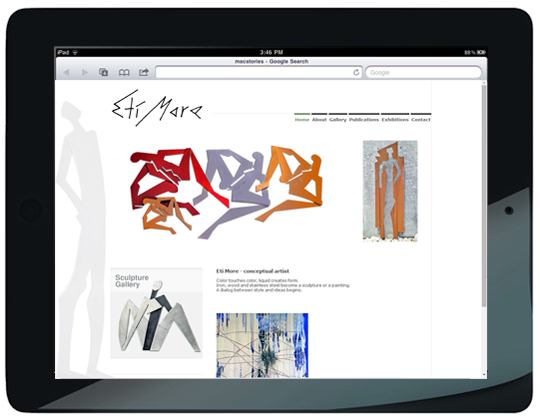Tap the Safari forward arrow
The height and width of the screenshot is (419, 540).
[x=85, y=72]
